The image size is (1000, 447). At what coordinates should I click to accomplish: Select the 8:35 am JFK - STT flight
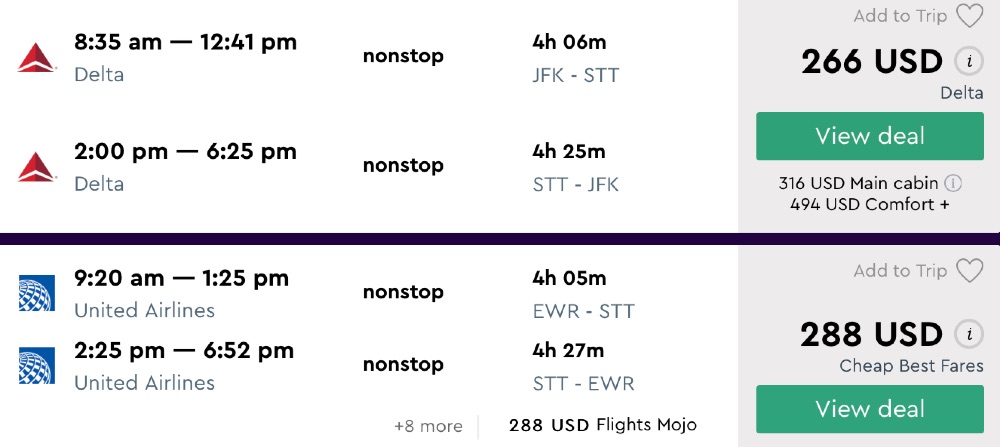point(185,43)
